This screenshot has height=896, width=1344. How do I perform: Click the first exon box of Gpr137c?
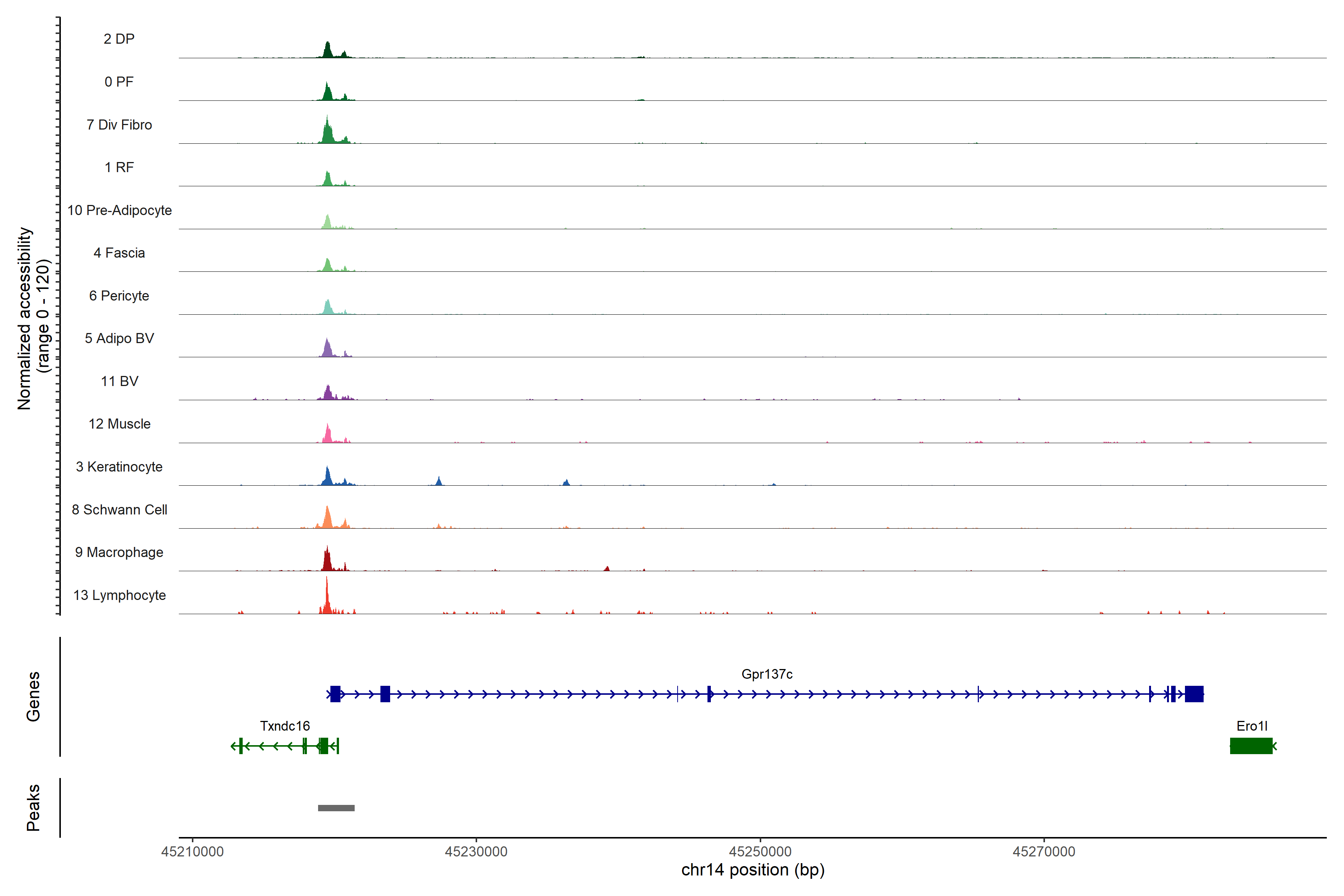click(335, 694)
